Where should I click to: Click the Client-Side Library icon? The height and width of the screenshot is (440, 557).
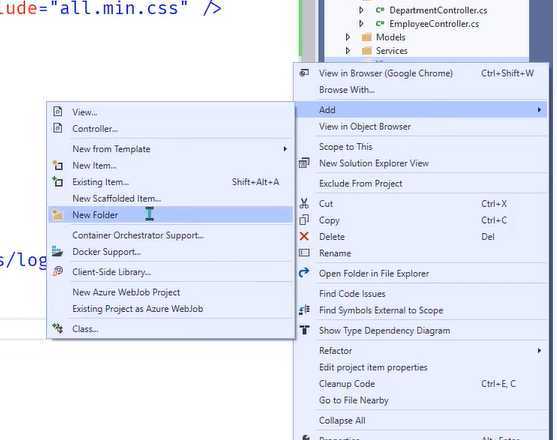pos(58,272)
